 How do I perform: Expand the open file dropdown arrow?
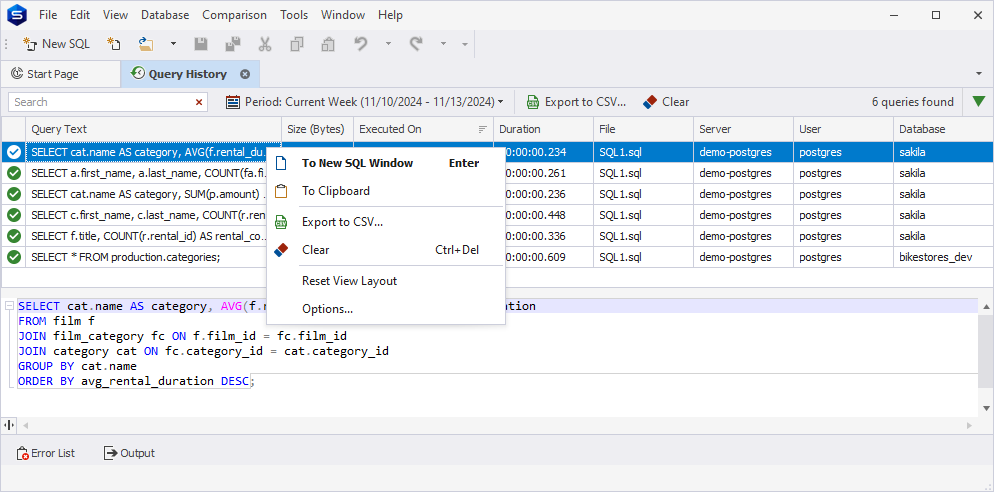173,44
